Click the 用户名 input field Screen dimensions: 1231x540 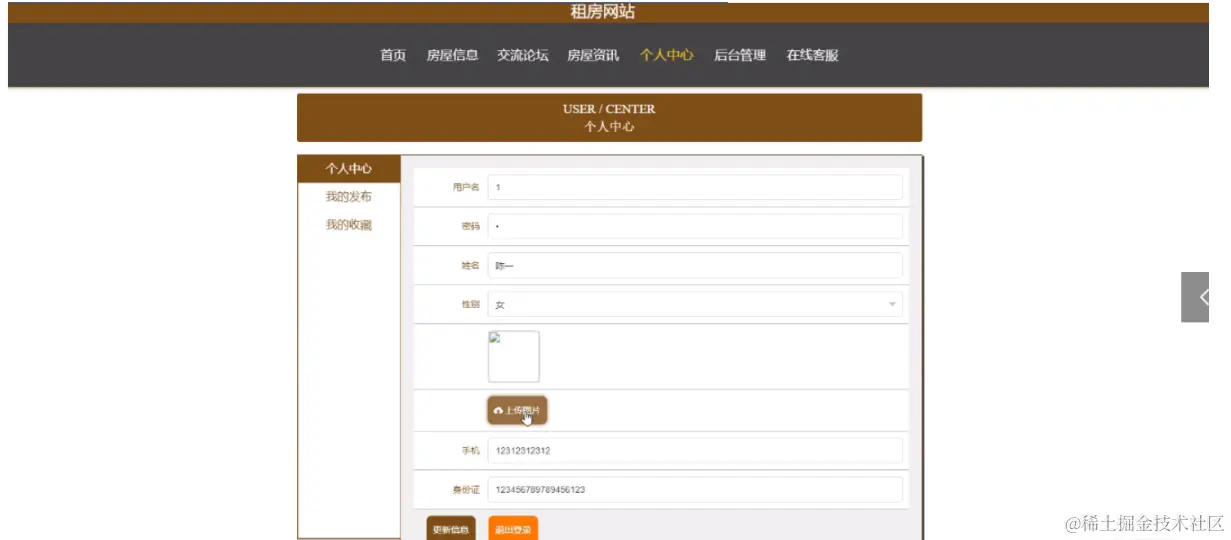coord(695,187)
